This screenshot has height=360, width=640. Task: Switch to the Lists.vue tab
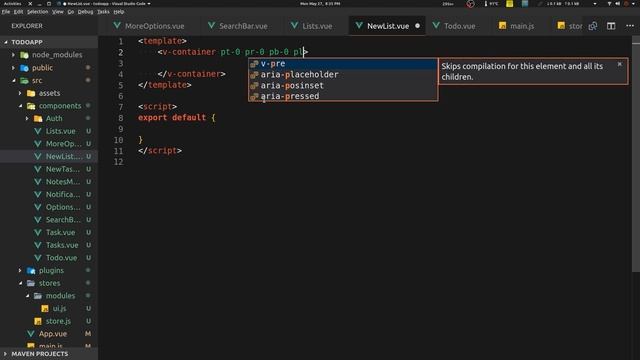tap(311, 26)
